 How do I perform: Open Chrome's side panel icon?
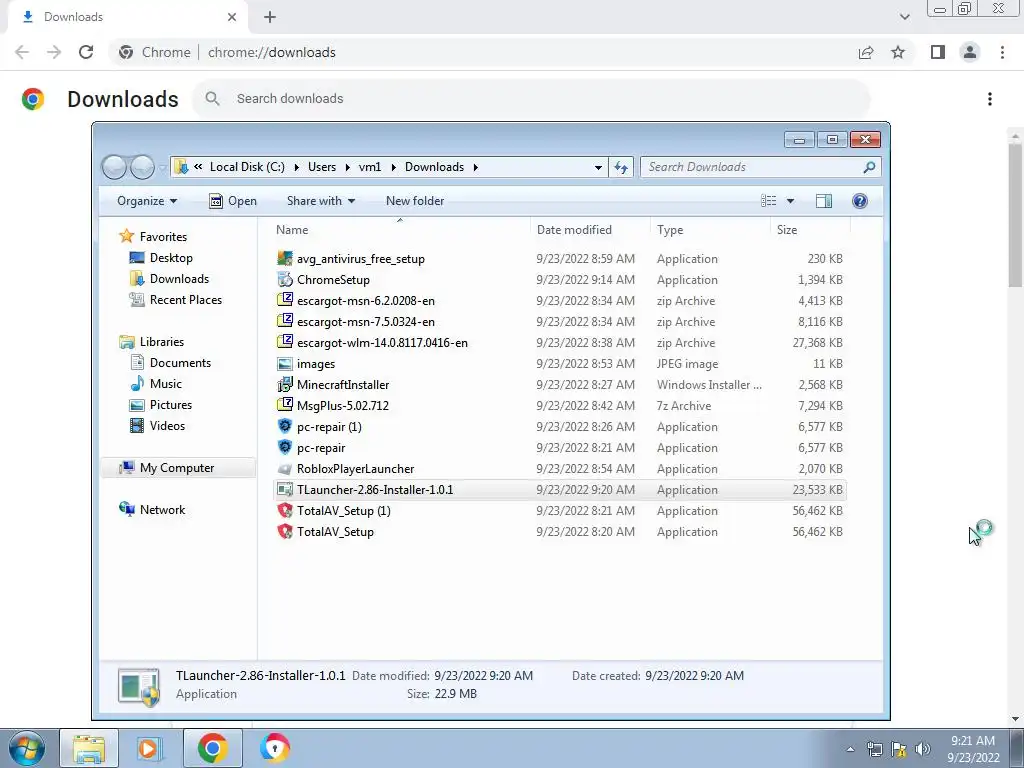[x=938, y=52]
